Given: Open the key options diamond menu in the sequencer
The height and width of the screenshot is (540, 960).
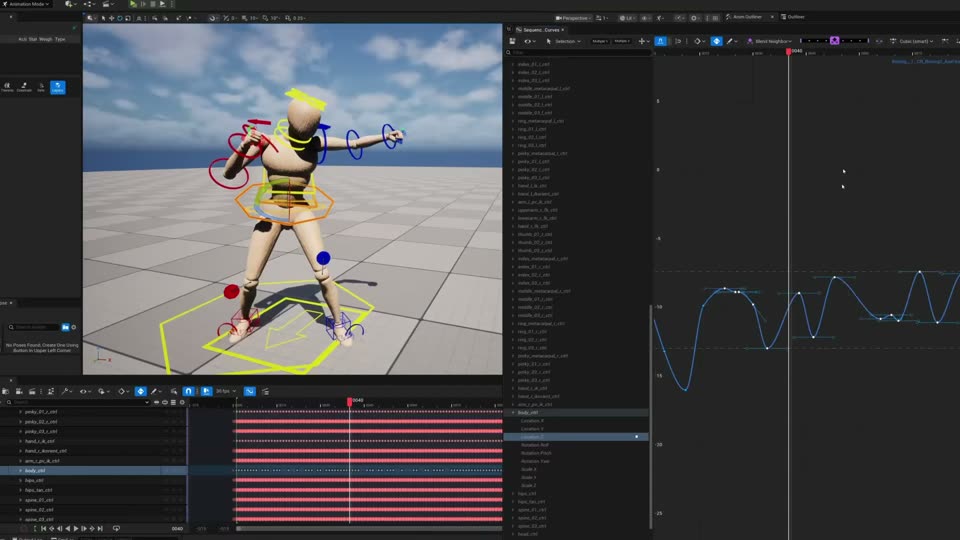Looking at the screenshot, I should (x=123, y=391).
